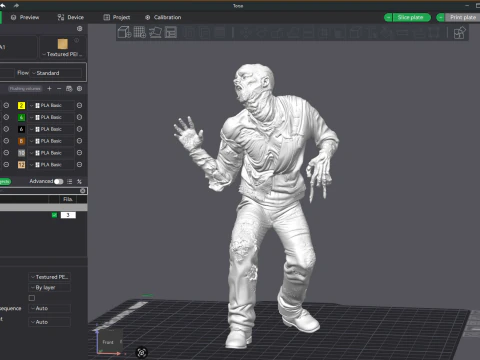Switch to the Device tab

(71, 17)
